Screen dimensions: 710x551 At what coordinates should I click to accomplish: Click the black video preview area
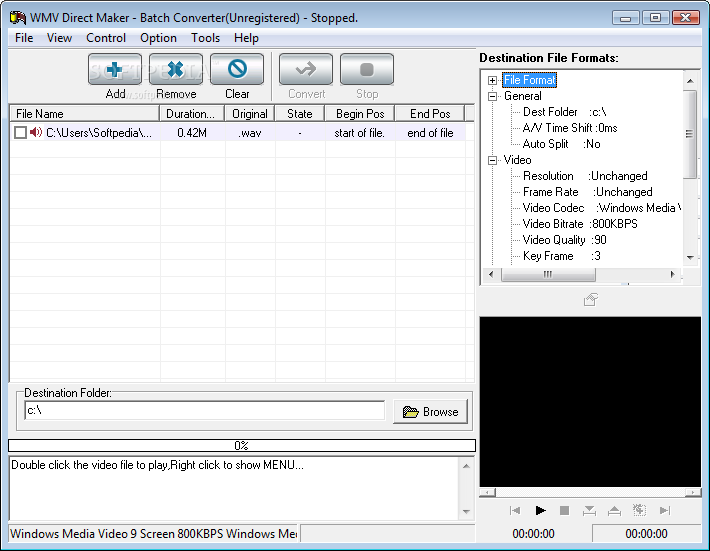pyautogui.click(x=590, y=402)
